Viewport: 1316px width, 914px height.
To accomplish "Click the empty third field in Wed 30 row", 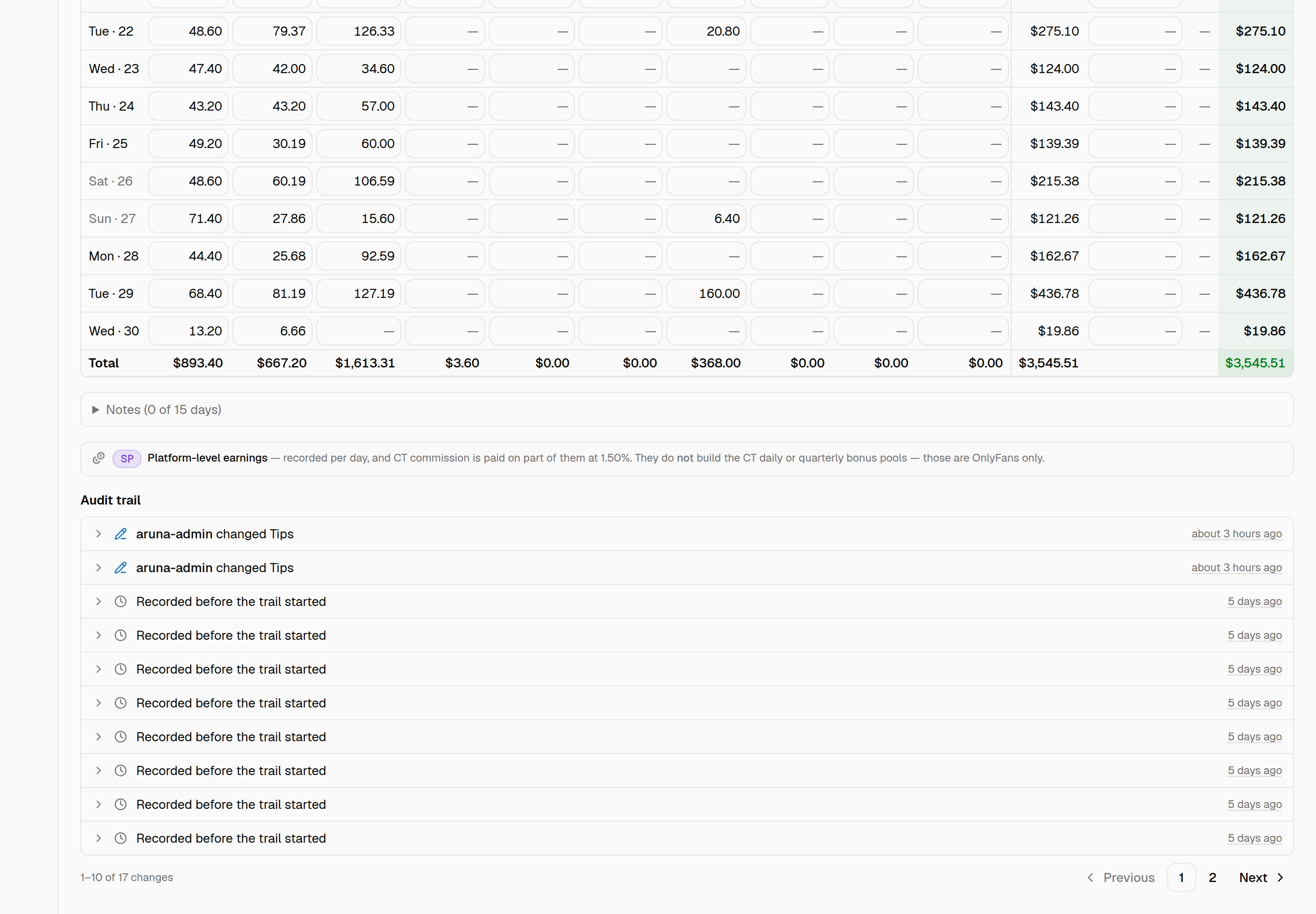I will point(359,331).
